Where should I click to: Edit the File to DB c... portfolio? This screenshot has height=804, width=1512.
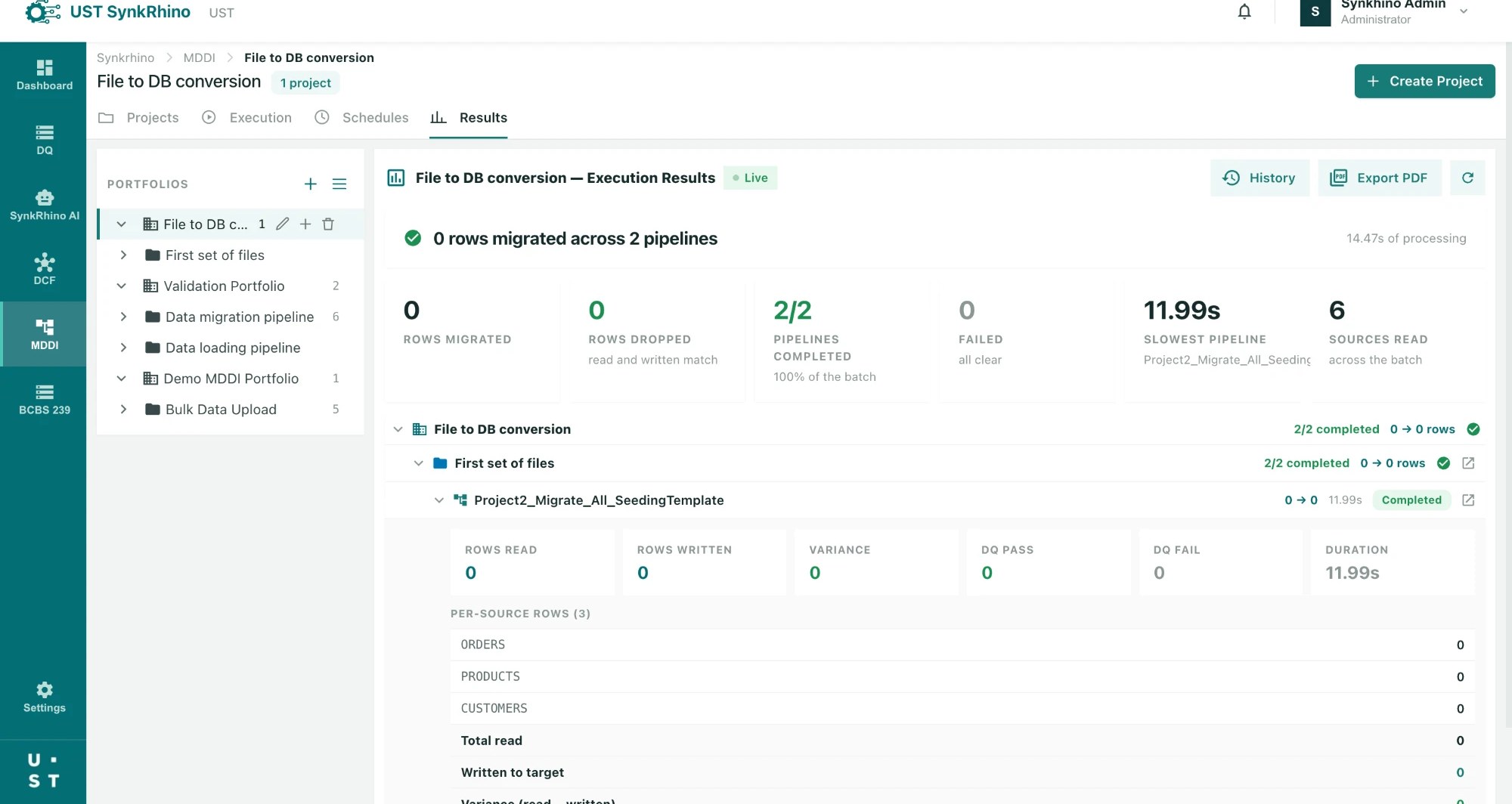pyautogui.click(x=282, y=224)
